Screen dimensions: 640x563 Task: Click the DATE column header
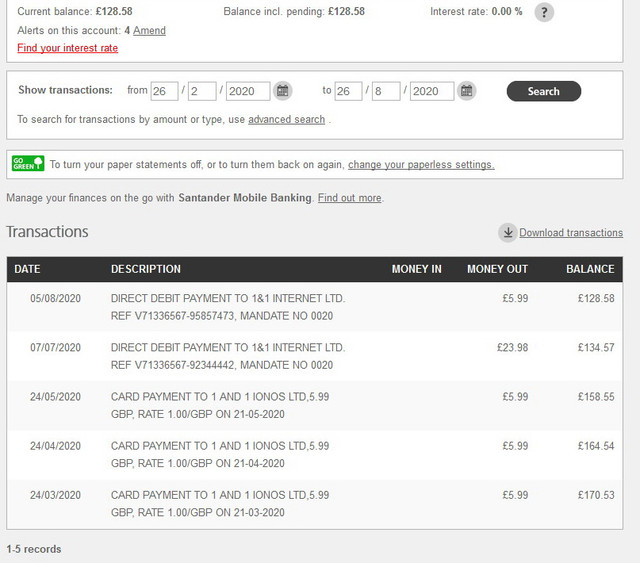[27, 269]
